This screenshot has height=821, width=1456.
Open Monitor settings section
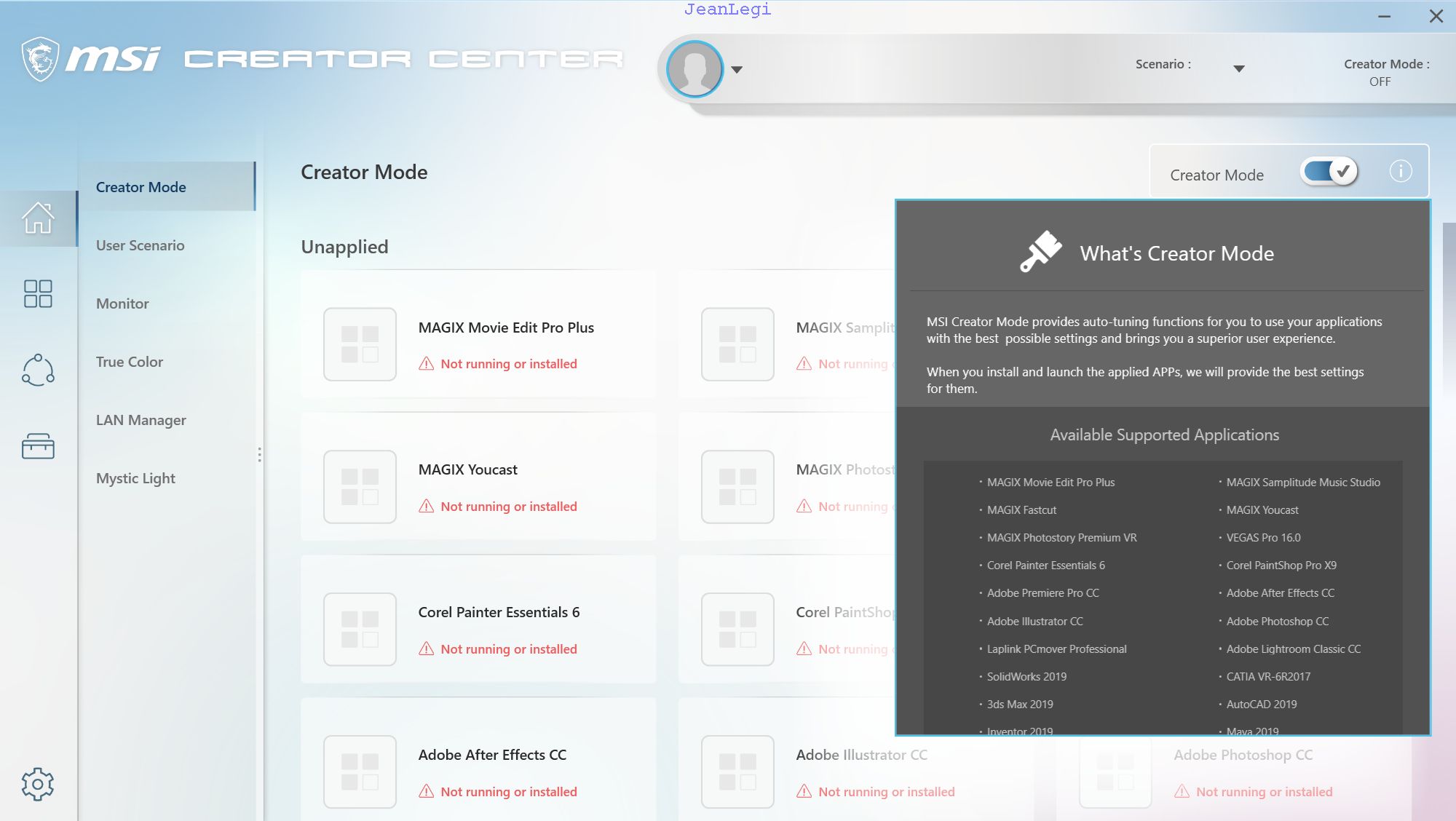(x=122, y=303)
